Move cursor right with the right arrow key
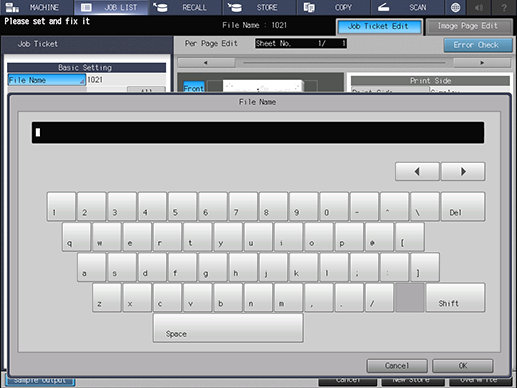The width and height of the screenshot is (517, 388). tap(463, 172)
